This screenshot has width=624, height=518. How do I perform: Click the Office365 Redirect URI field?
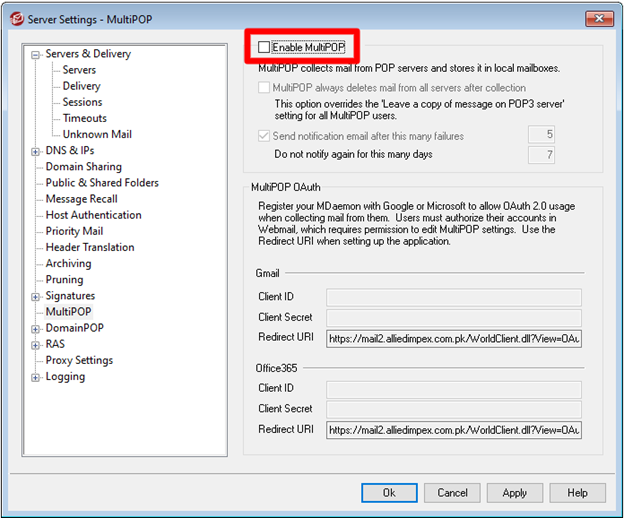[454, 429]
